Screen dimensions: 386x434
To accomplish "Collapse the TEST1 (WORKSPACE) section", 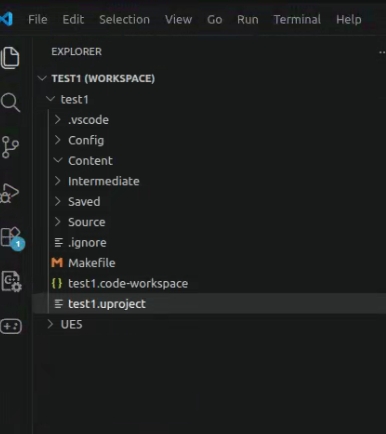I will pos(42,78).
